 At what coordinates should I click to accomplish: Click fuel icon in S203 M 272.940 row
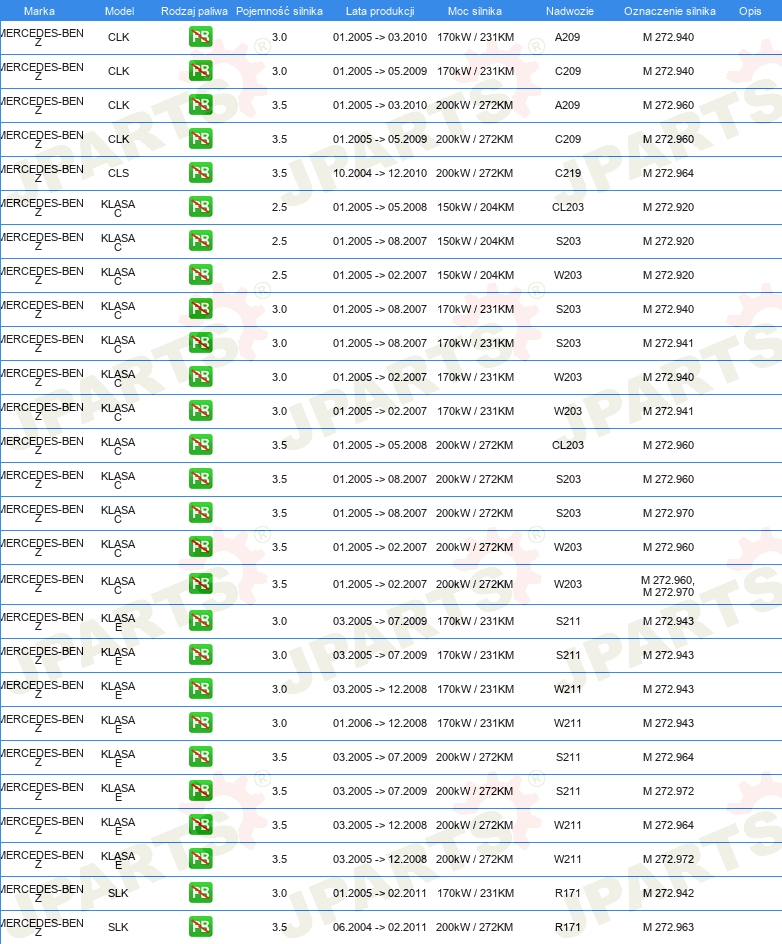[x=200, y=309]
